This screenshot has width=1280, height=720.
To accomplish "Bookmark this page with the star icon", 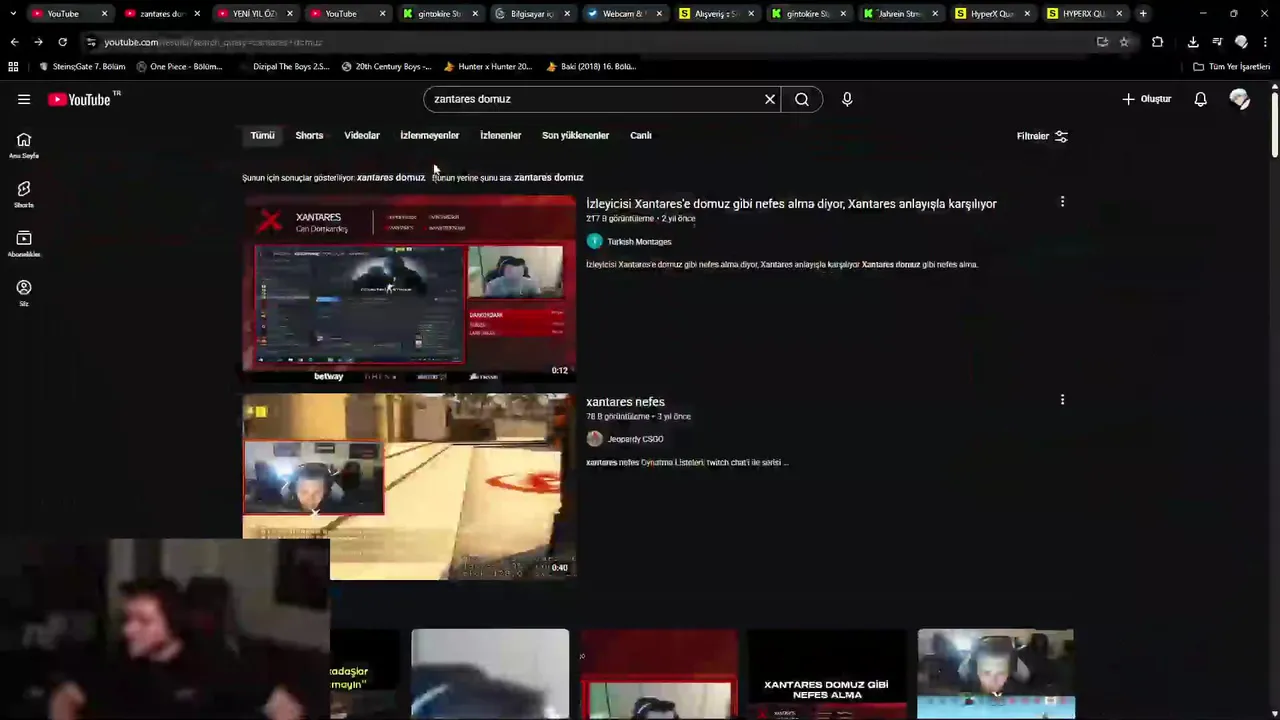I will pos(1124,42).
